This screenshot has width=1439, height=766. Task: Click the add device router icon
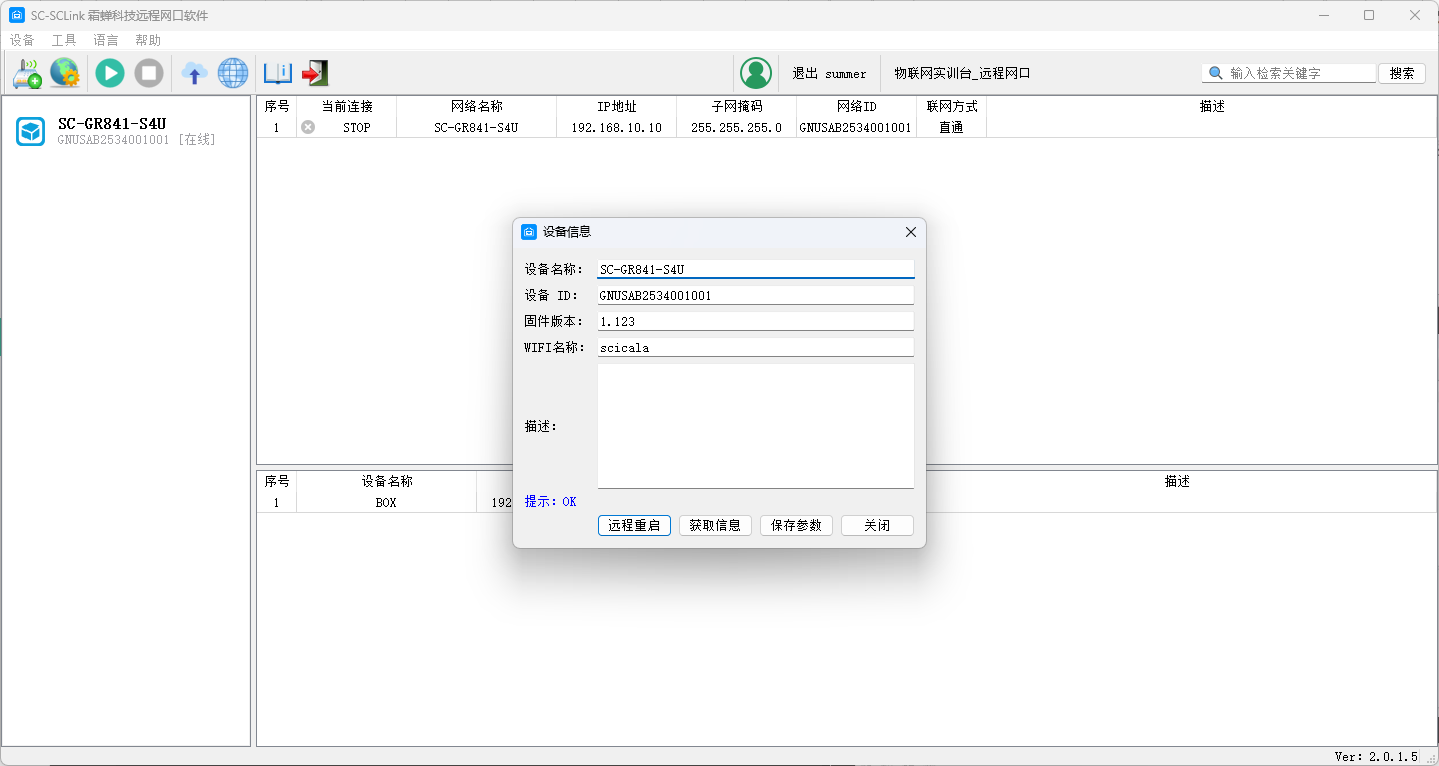coord(26,73)
